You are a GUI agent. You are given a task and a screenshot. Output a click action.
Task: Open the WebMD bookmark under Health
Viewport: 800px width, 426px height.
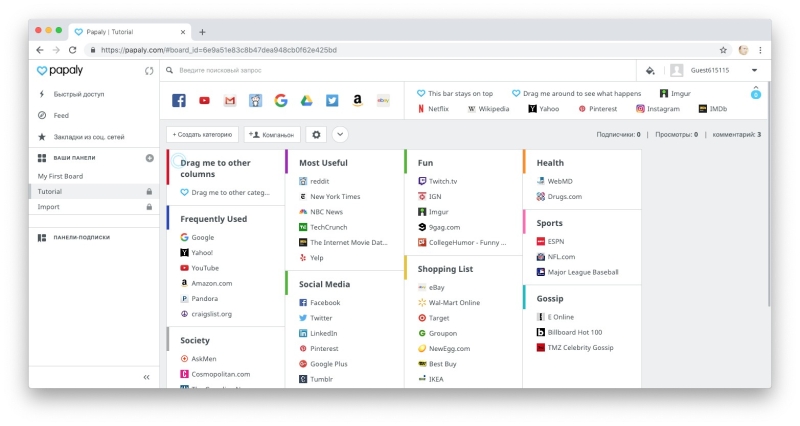(x=555, y=181)
